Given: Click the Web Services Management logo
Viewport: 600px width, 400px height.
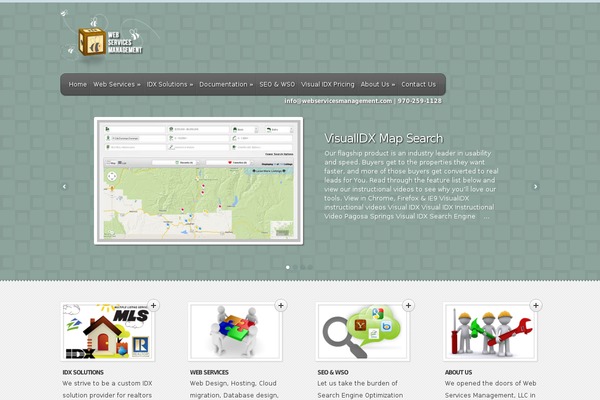Looking at the screenshot, I should click(110, 39).
